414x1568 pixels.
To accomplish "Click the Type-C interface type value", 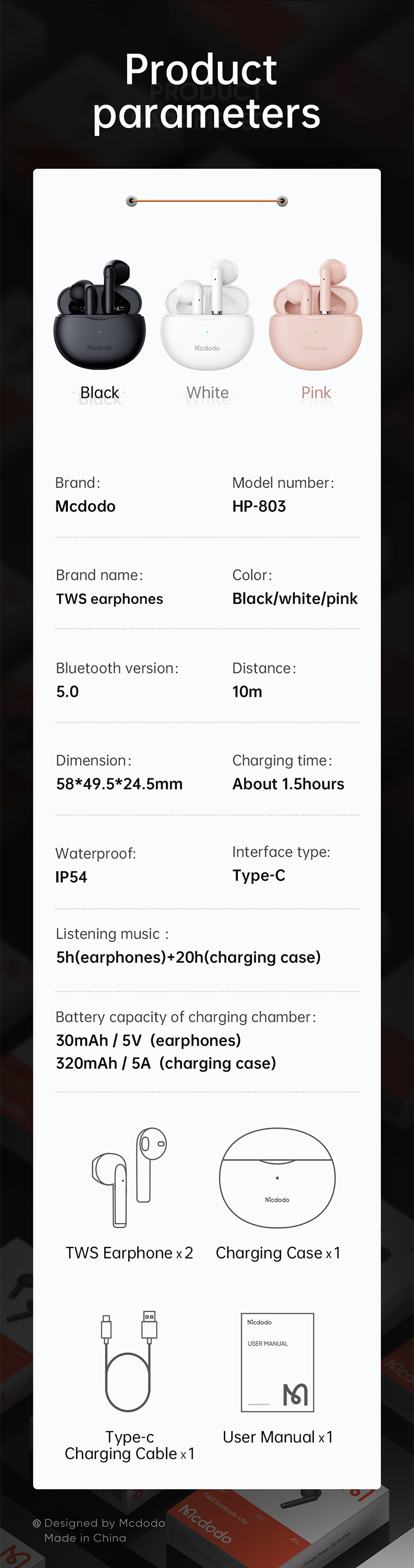I will pyautogui.click(x=259, y=876).
